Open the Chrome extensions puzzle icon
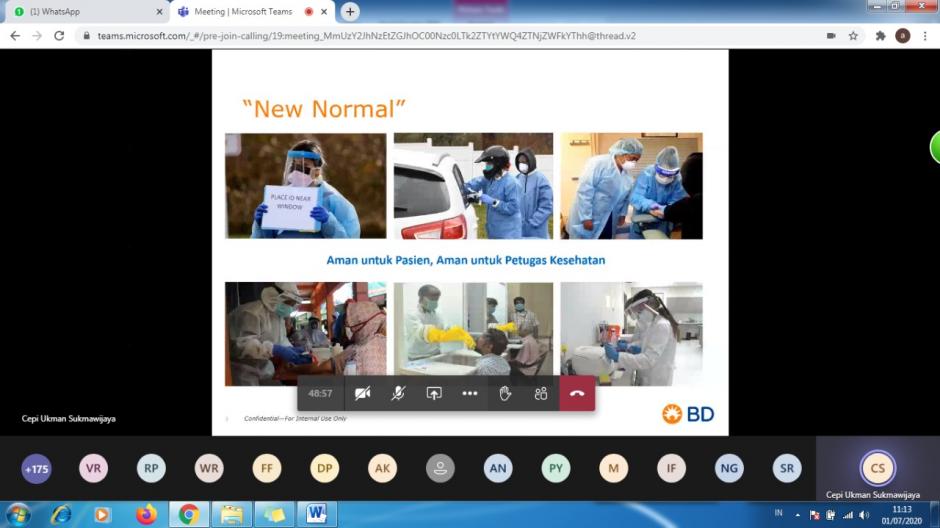The height and width of the screenshot is (528, 940). point(880,35)
